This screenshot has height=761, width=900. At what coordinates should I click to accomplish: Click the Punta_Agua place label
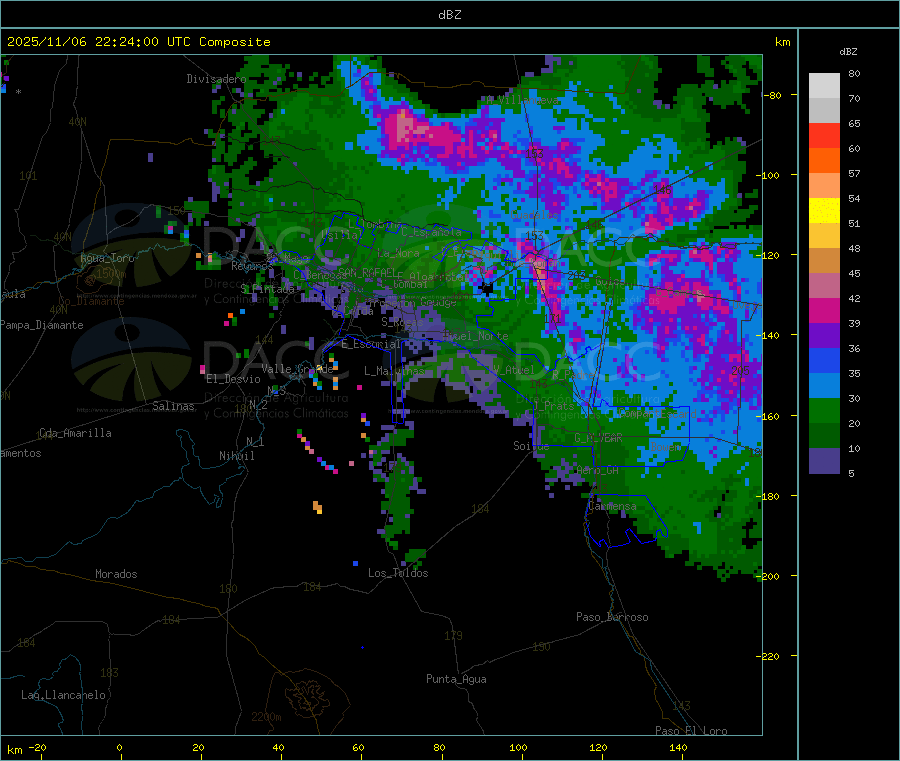[x=456, y=680]
